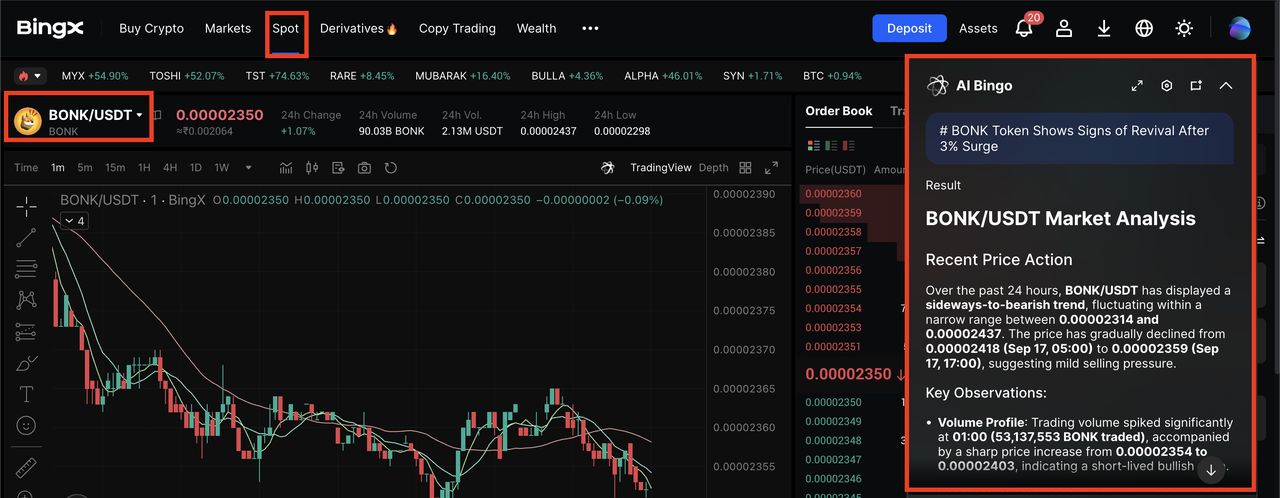Viewport: 1280px width, 498px height.
Task: Open BingX original chart icon
Action: coord(607,168)
